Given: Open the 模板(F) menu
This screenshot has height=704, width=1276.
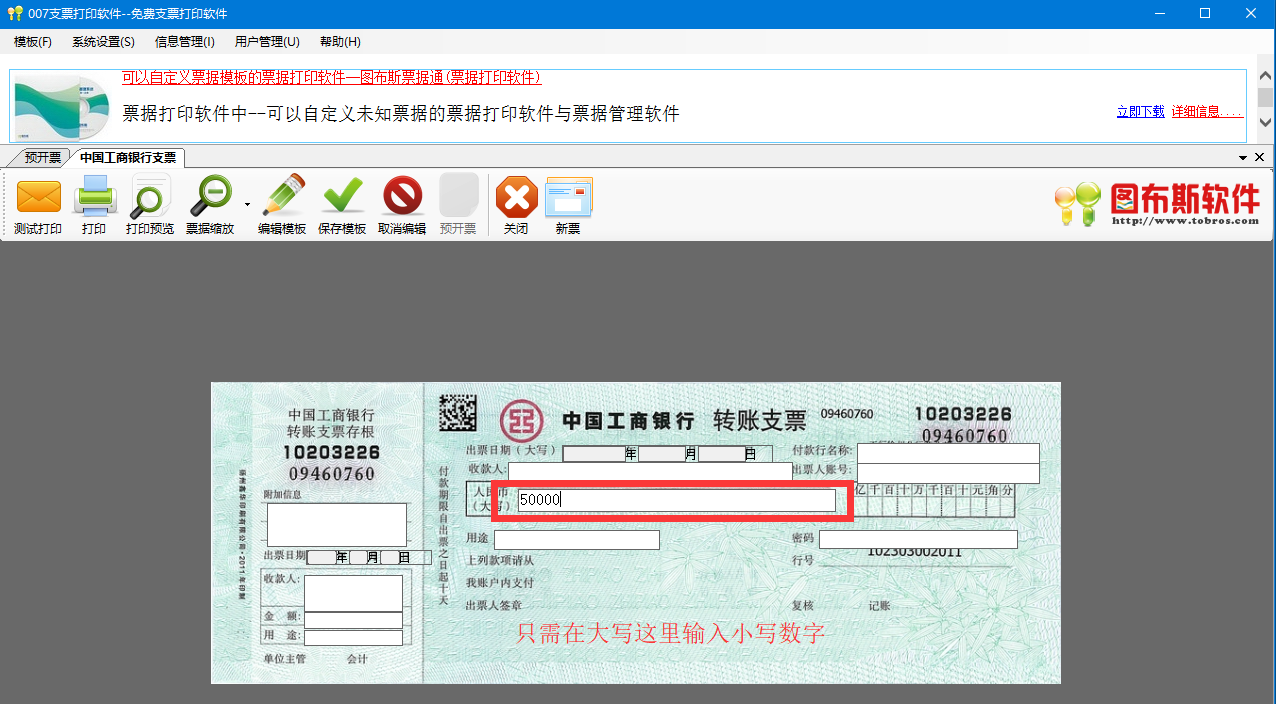Looking at the screenshot, I should [31, 41].
